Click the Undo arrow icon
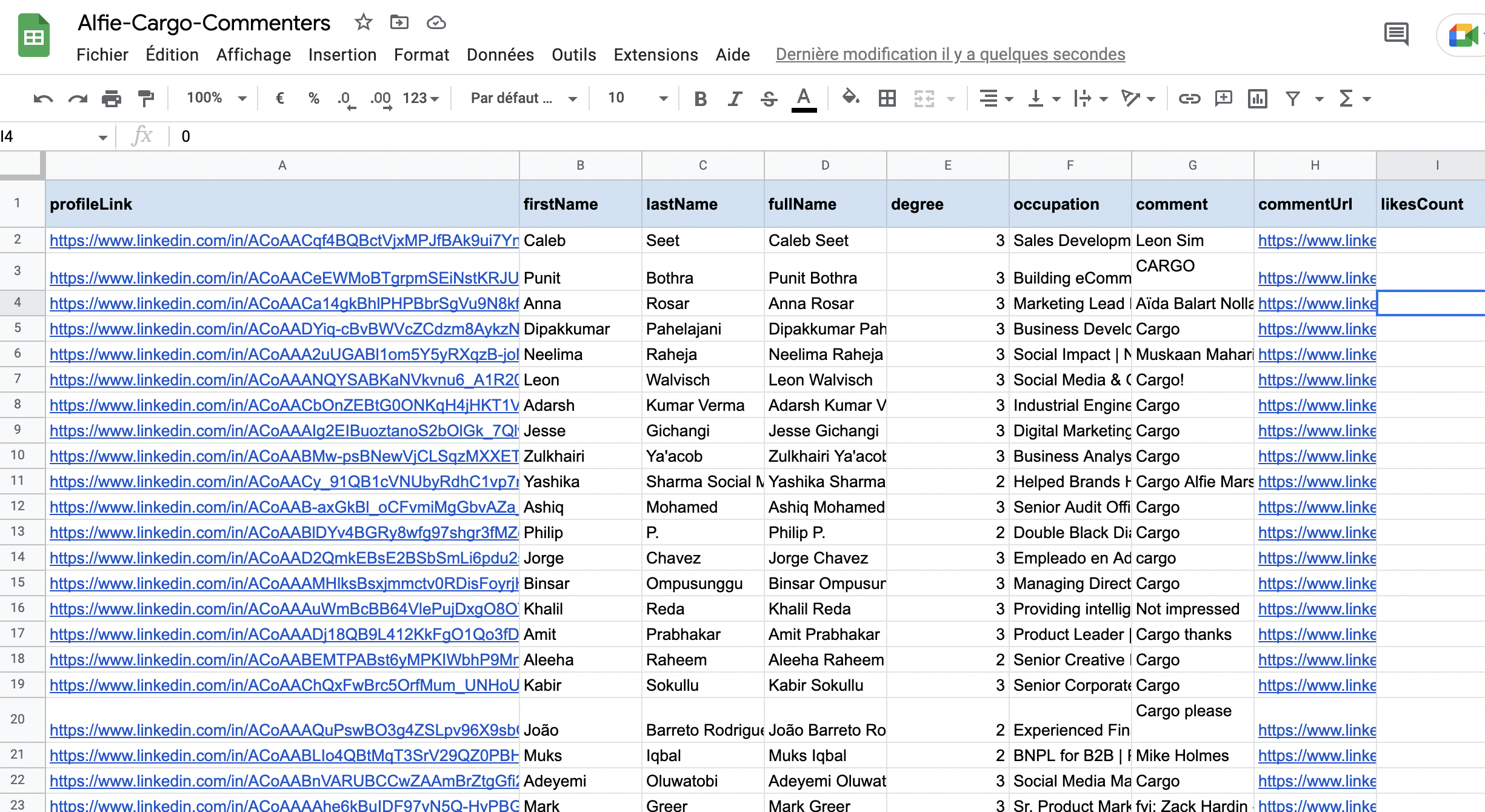Viewport: 1485px width, 812px height. coord(43,98)
